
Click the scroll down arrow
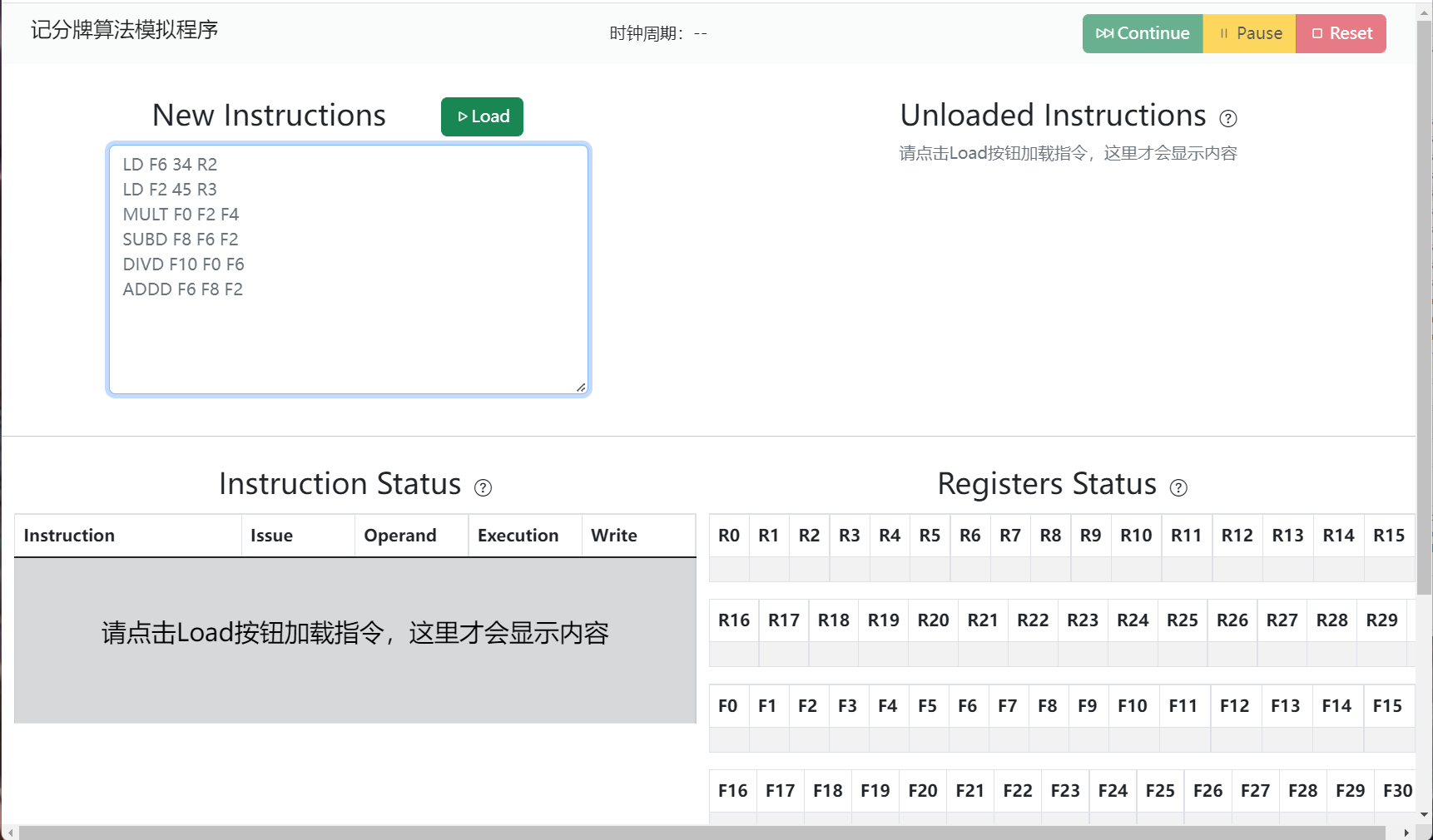[1425, 815]
